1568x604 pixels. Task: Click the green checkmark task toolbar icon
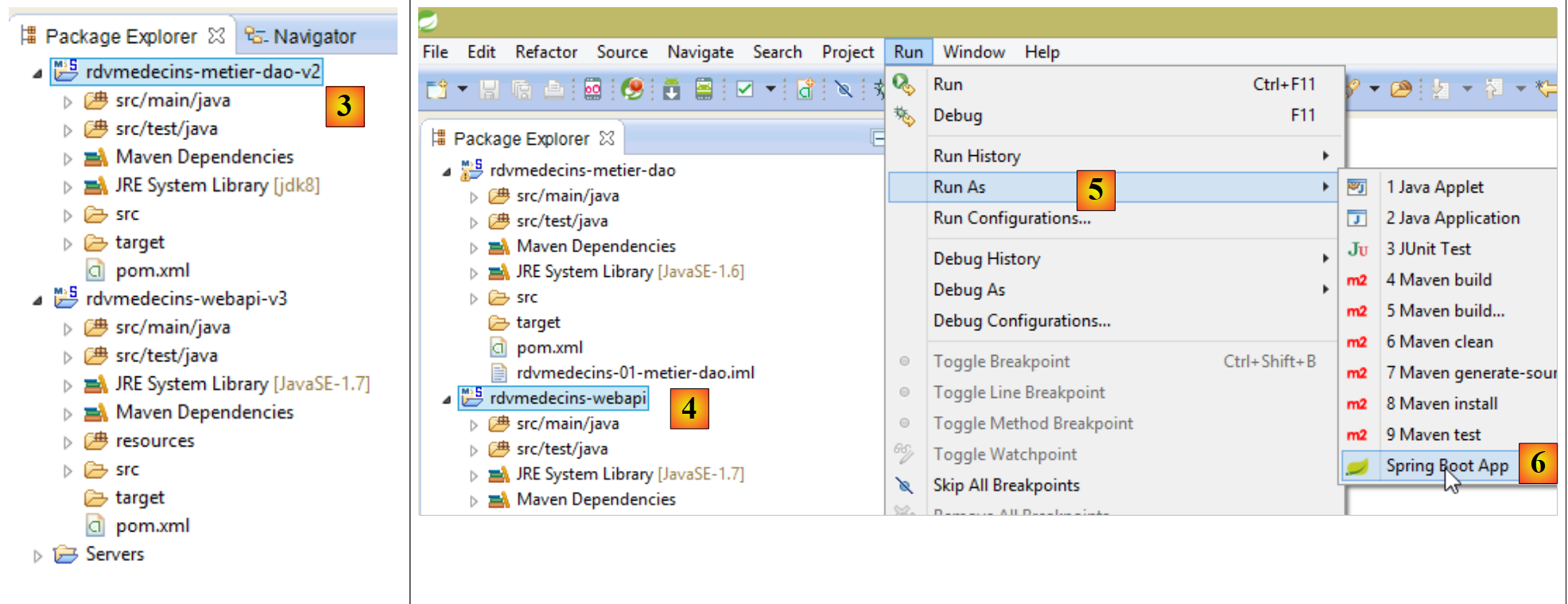point(744,89)
